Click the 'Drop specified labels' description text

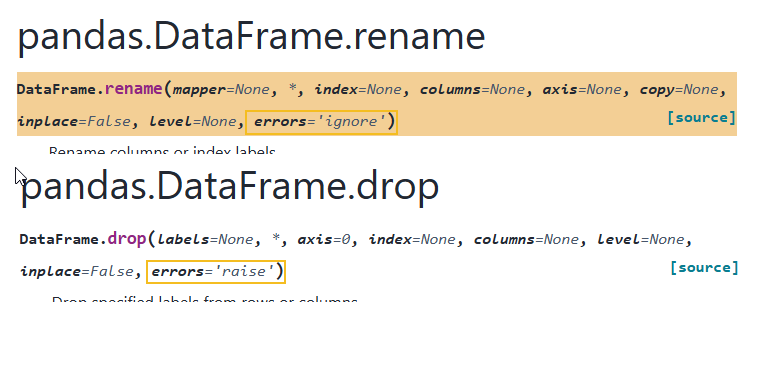[x=205, y=300]
